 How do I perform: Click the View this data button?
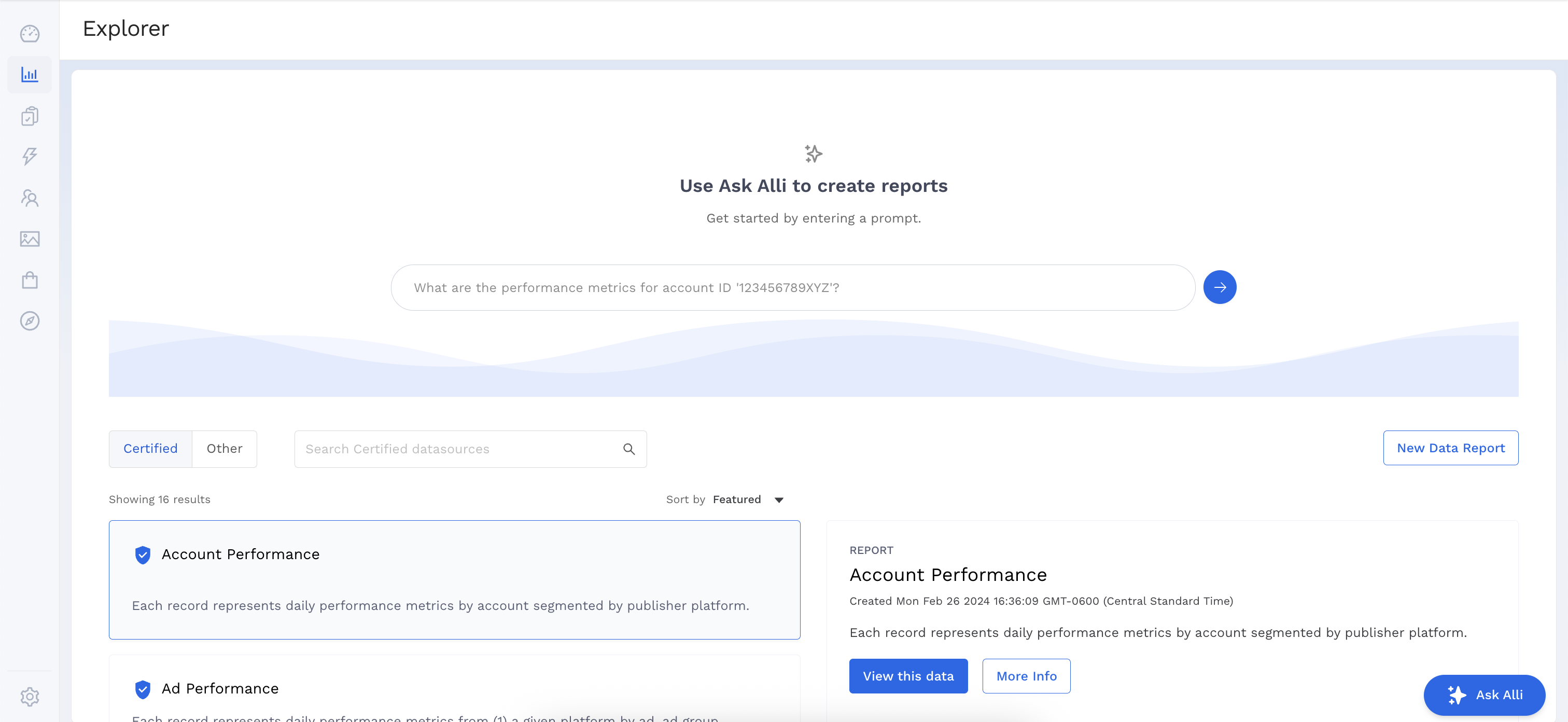click(907, 676)
